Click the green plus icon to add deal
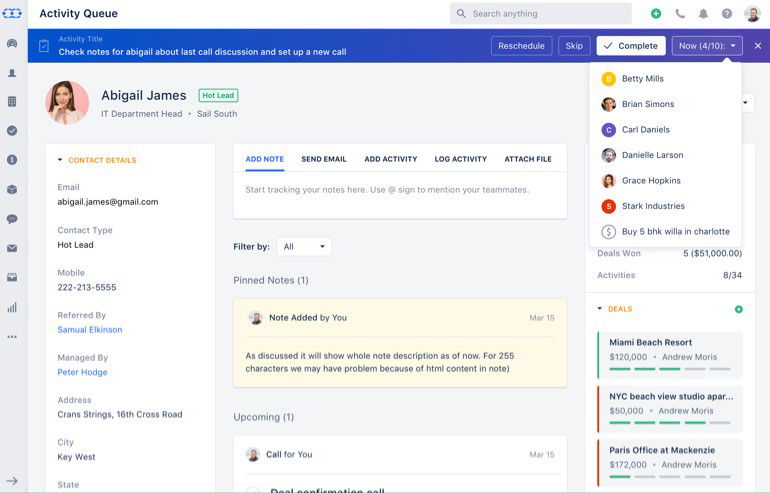770x493 pixels. click(x=739, y=309)
